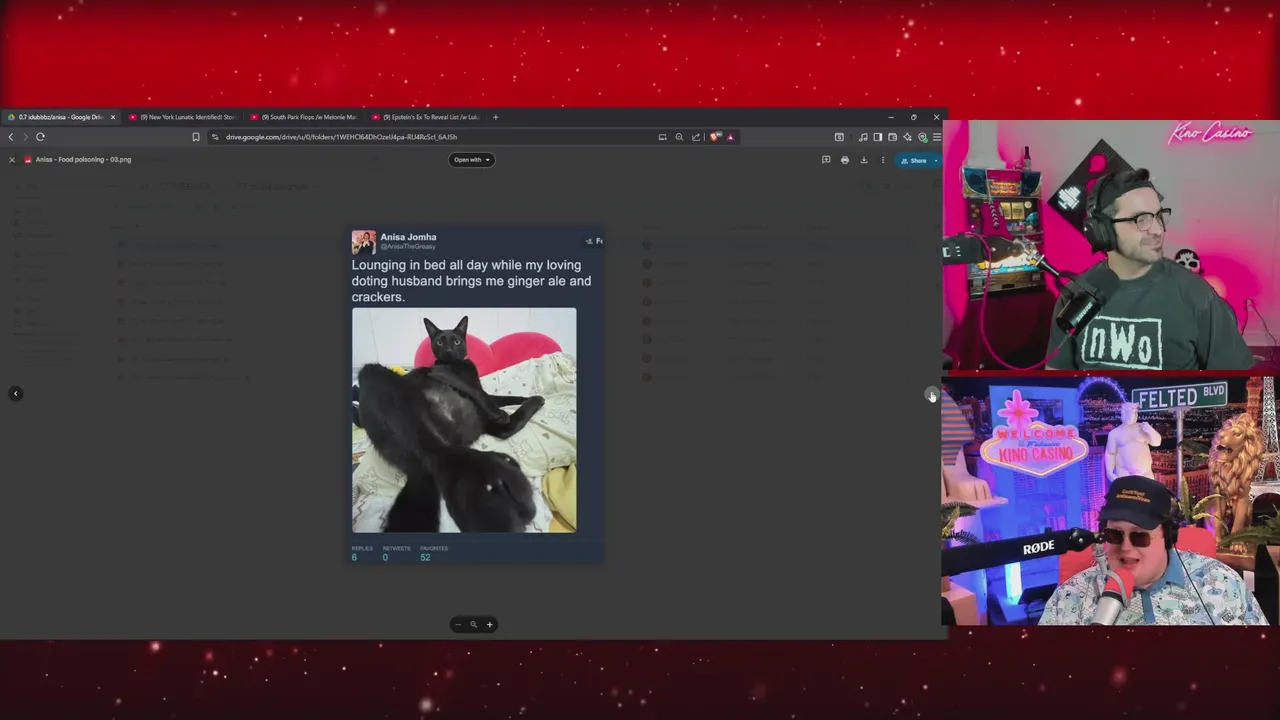Open the browser hamburger main menu

pyautogui.click(x=936, y=137)
